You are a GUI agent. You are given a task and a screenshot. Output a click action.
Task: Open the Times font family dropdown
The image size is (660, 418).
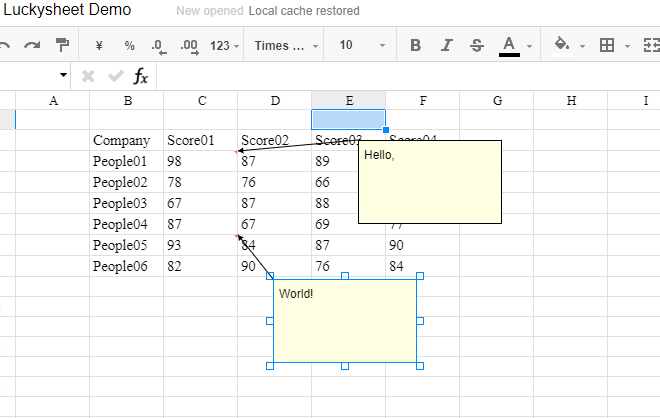coord(286,45)
